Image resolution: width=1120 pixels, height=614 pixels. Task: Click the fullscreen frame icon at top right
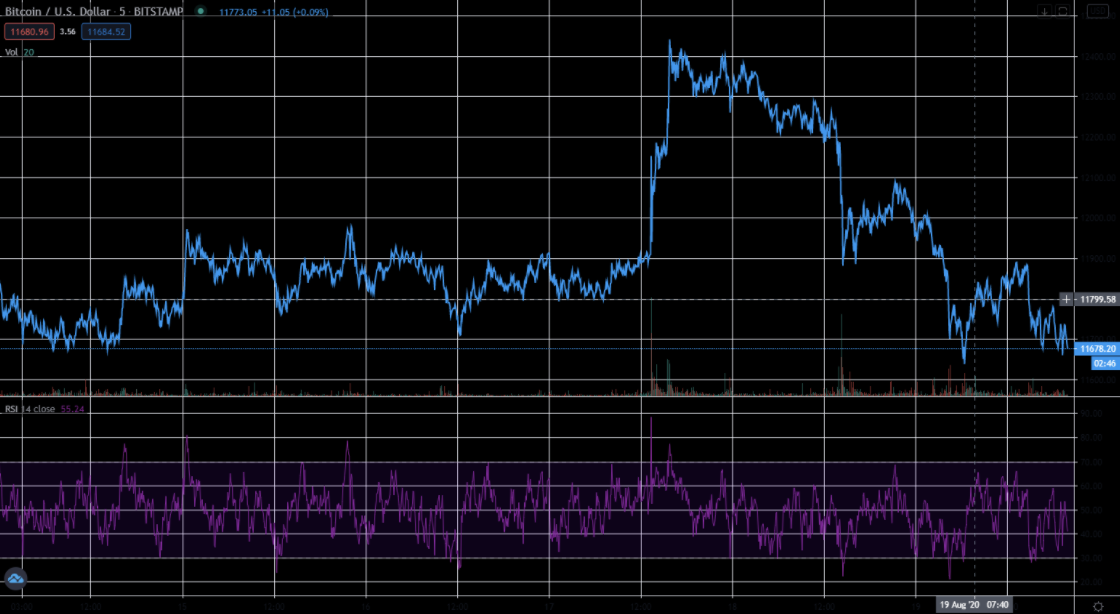tap(1064, 12)
